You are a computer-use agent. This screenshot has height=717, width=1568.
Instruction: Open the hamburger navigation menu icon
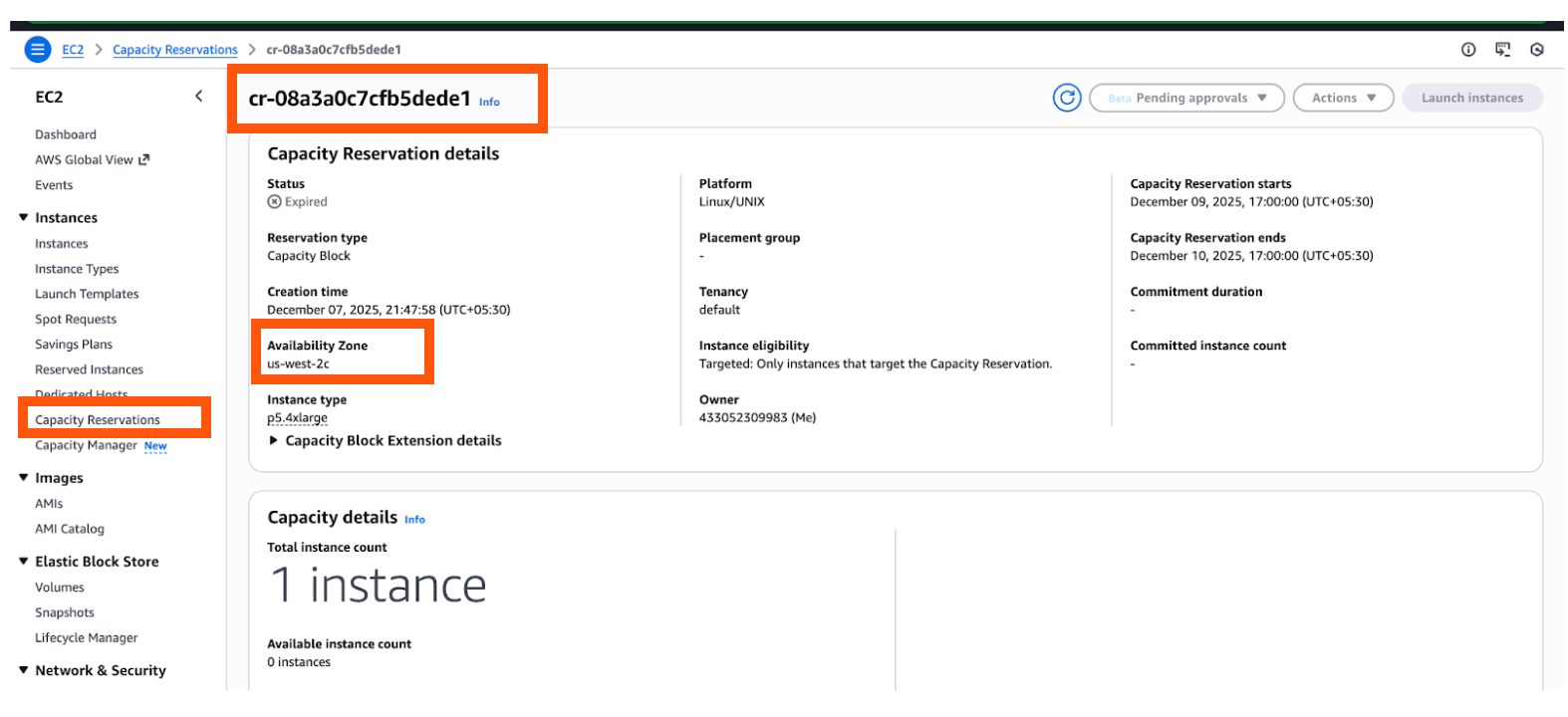(38, 49)
